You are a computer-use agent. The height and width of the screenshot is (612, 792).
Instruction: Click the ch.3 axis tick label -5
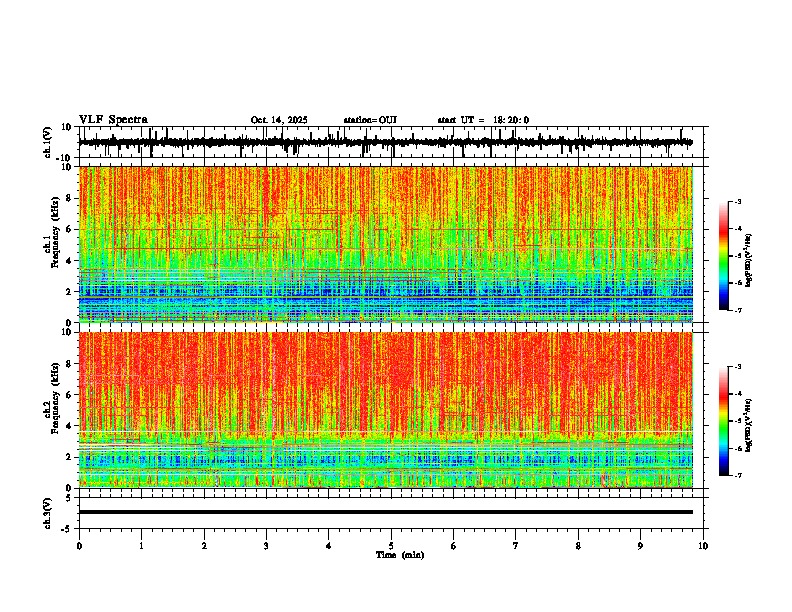67,529
